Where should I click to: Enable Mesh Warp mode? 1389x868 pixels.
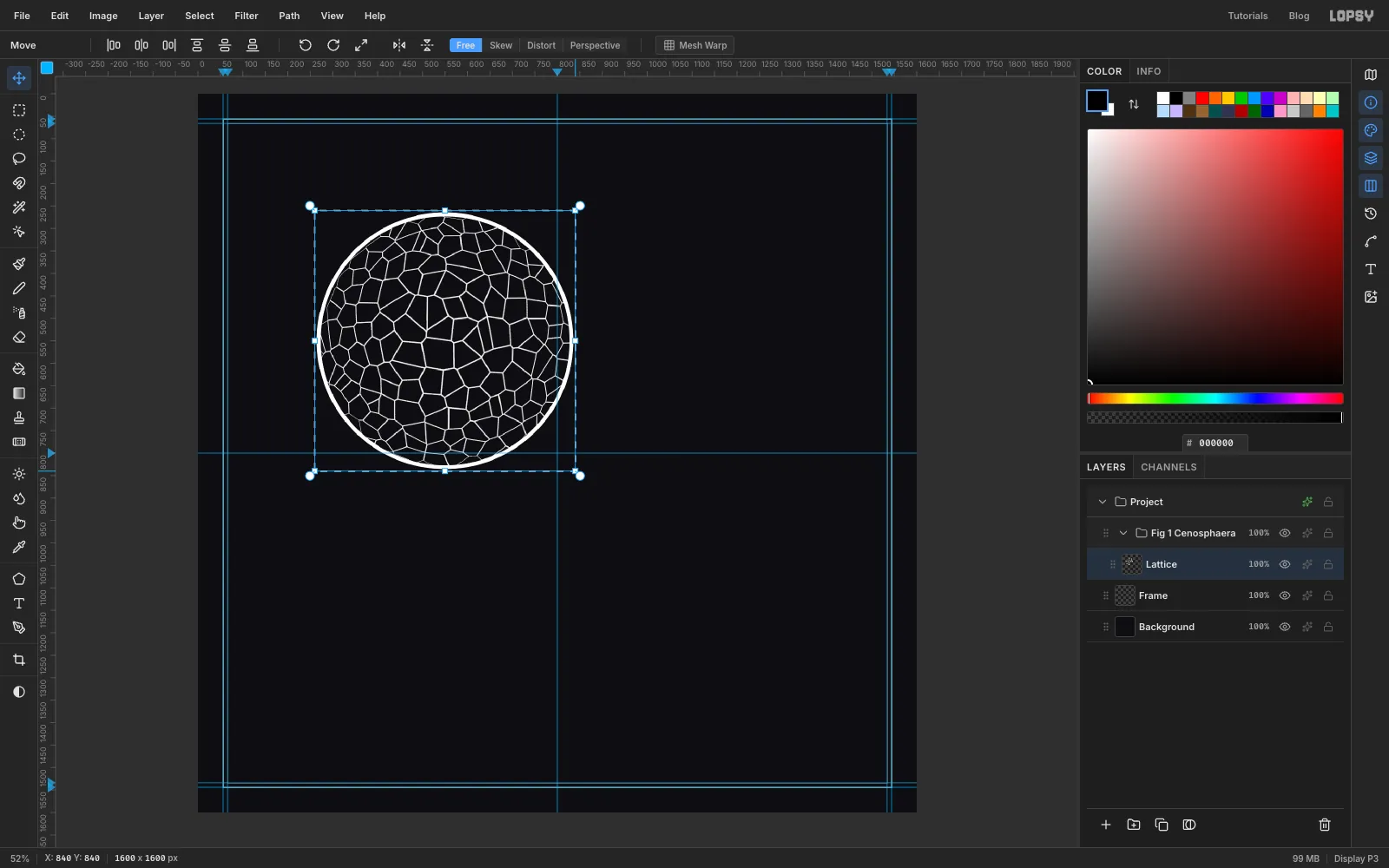695,45
